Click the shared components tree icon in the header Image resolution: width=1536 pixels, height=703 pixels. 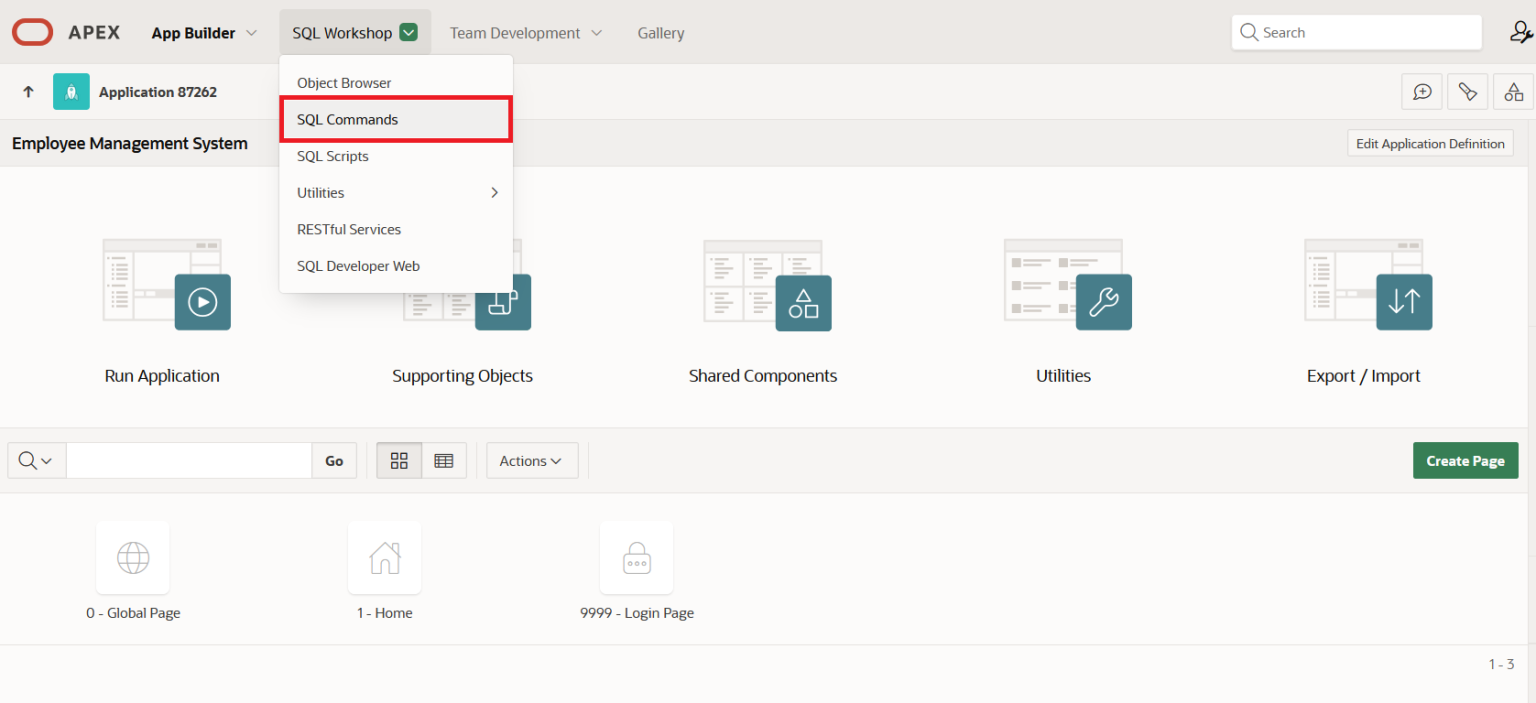(1513, 91)
